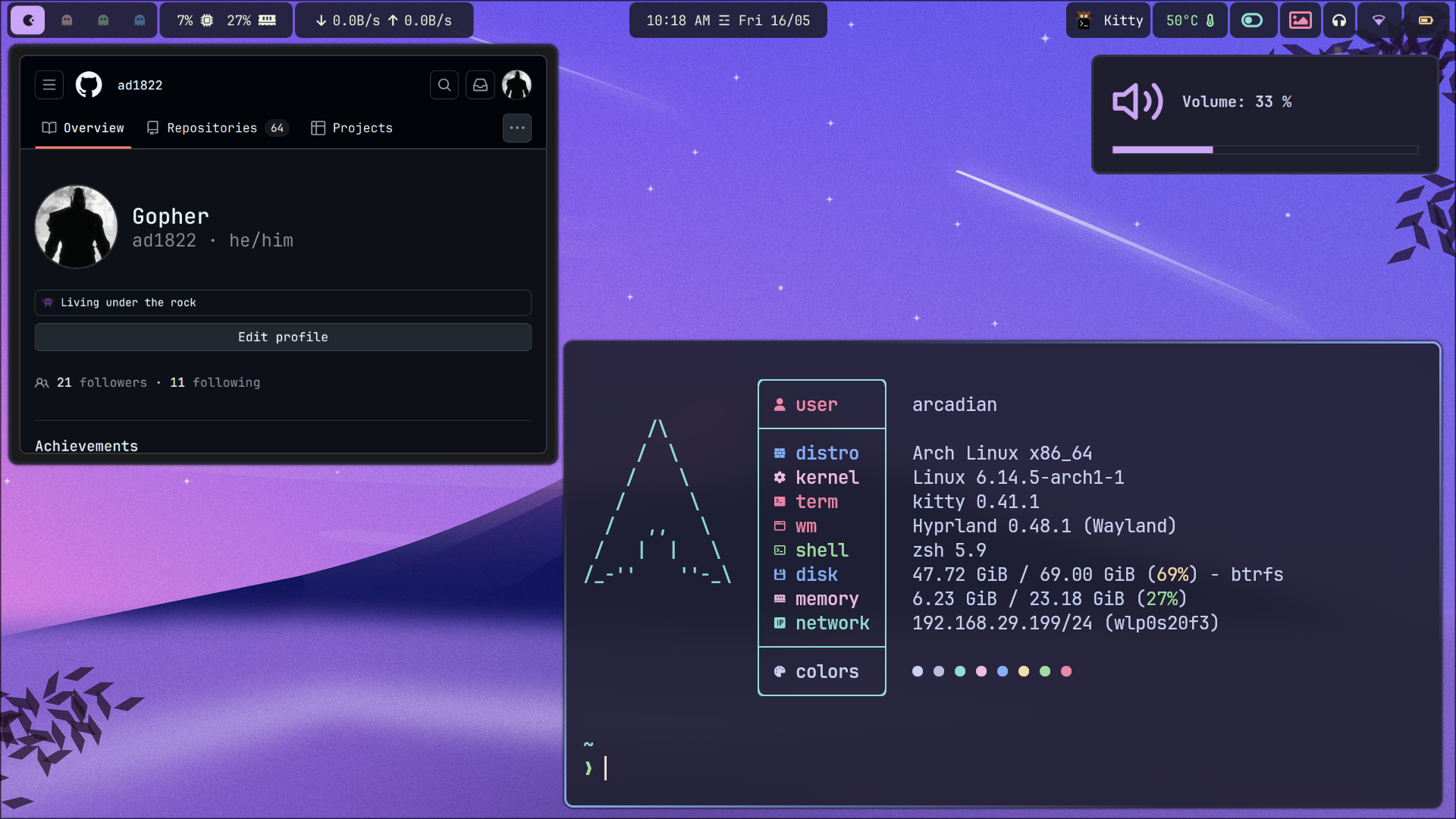Switch to the first ghost workspace

click(x=67, y=20)
